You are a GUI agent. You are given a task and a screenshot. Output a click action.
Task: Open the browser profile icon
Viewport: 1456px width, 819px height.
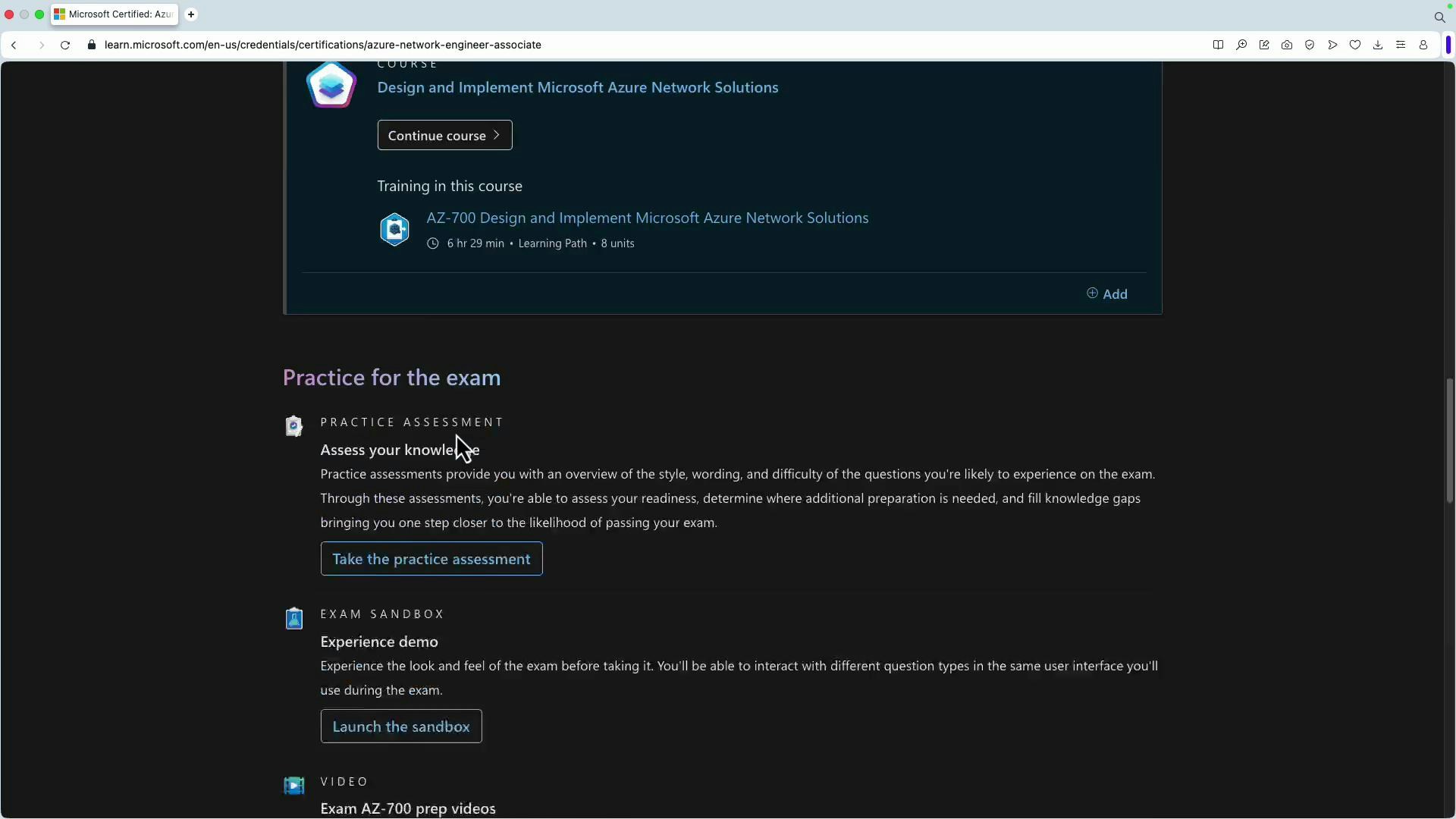[x=1423, y=45]
